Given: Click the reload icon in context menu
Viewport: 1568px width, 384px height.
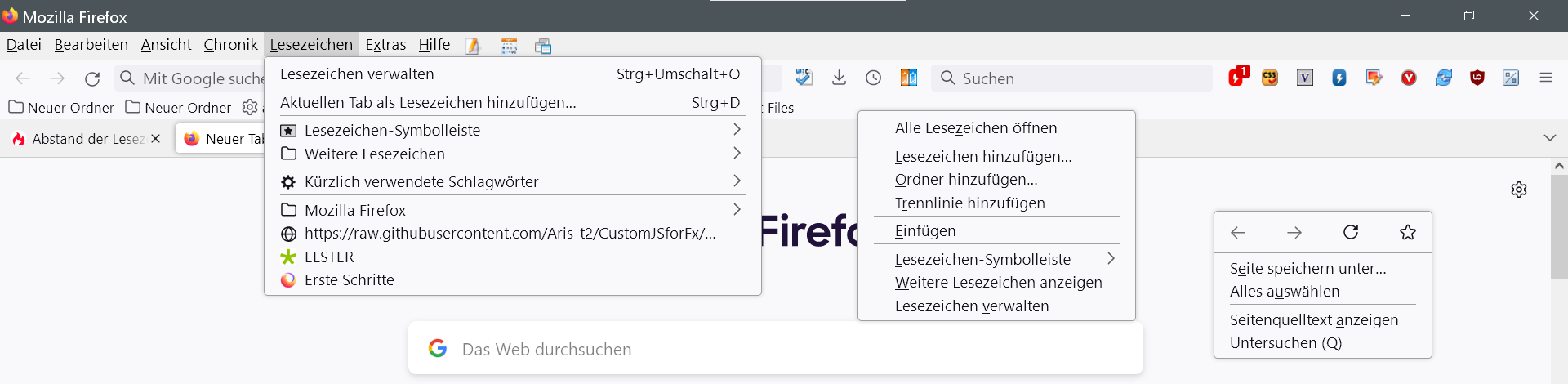Looking at the screenshot, I should pos(1351,233).
